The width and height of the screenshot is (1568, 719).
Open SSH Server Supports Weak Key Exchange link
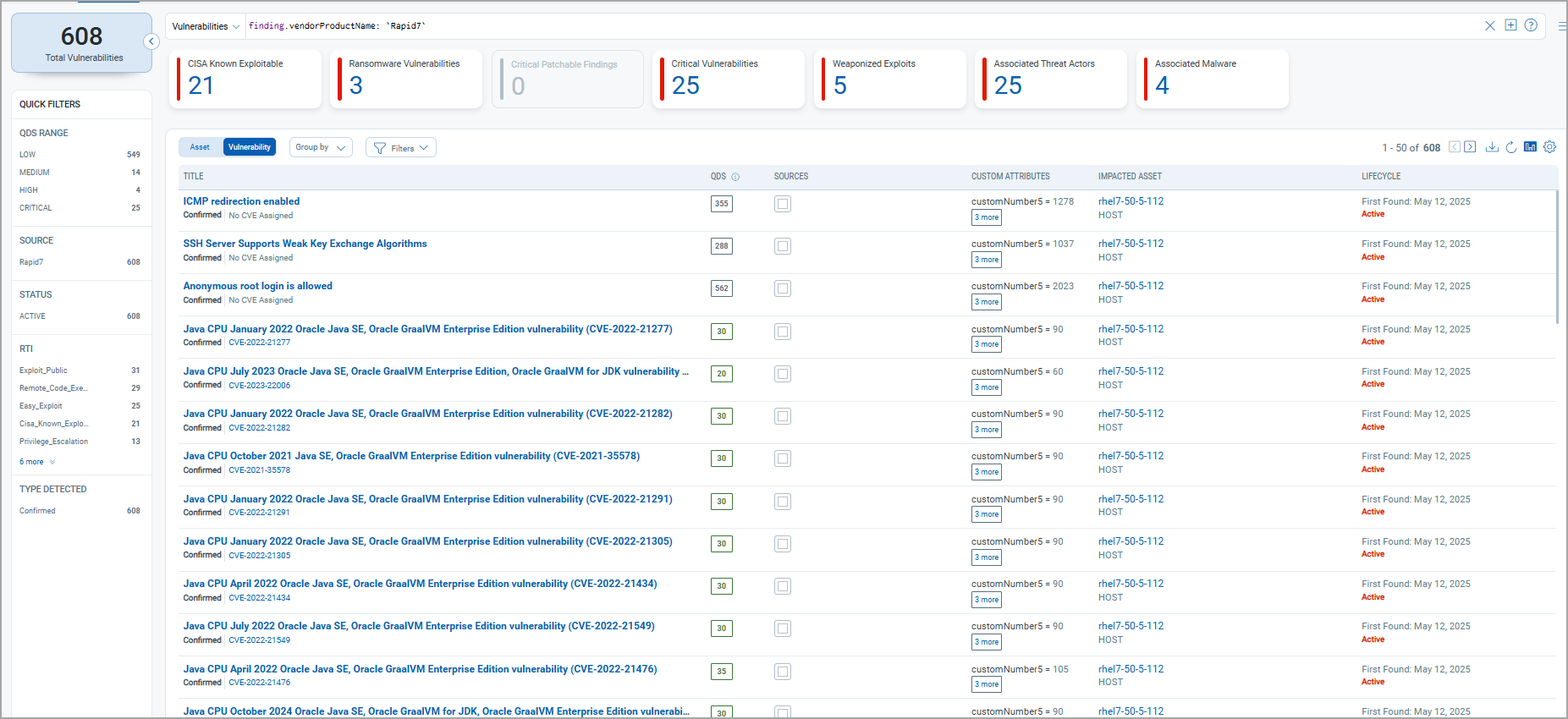click(x=305, y=244)
